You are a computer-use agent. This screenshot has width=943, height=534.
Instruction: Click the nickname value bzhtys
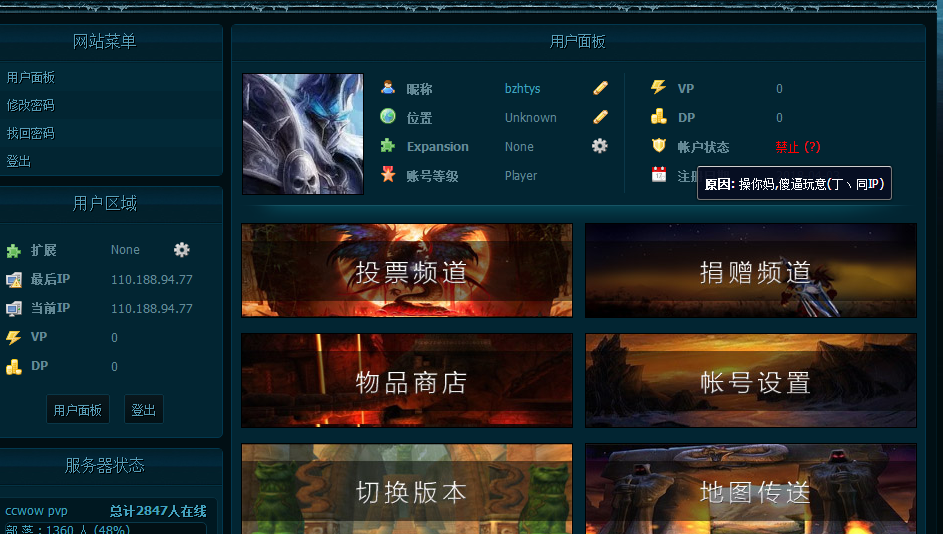pos(522,88)
